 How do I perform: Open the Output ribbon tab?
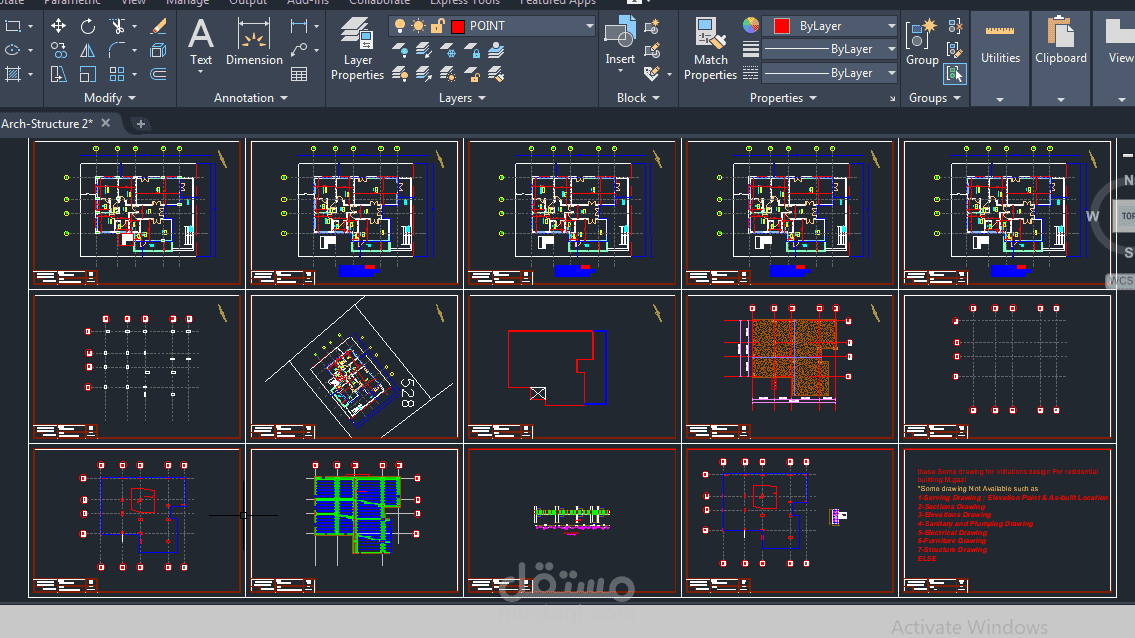click(x=248, y=2)
